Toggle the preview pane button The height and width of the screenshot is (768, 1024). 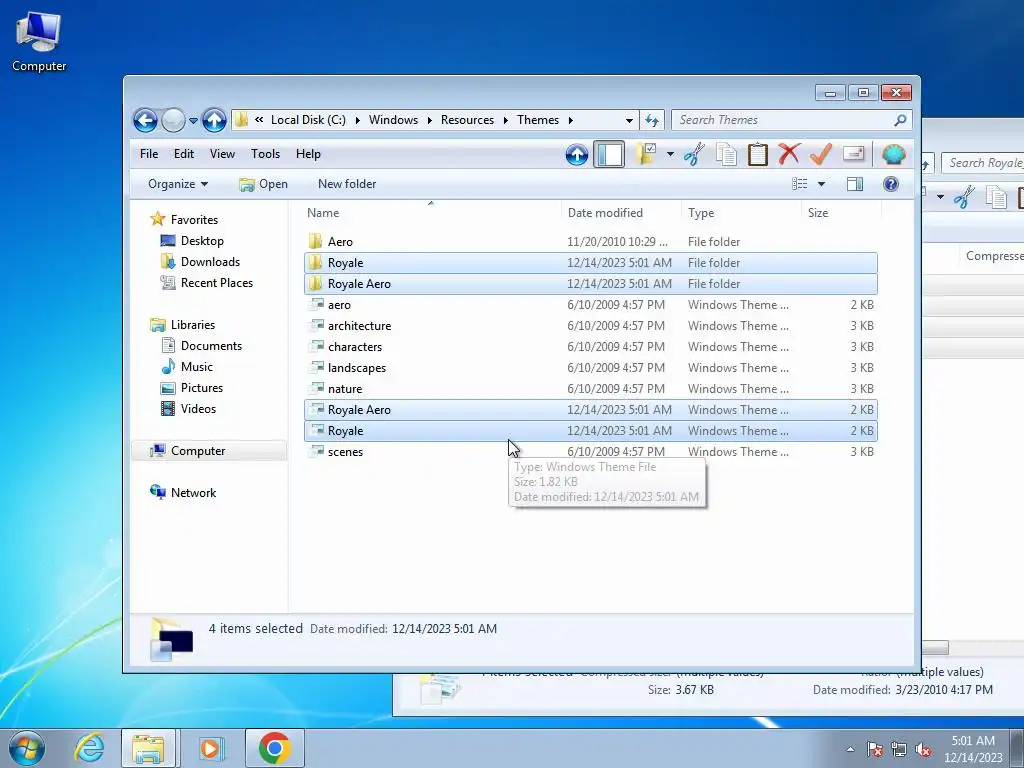coord(855,184)
